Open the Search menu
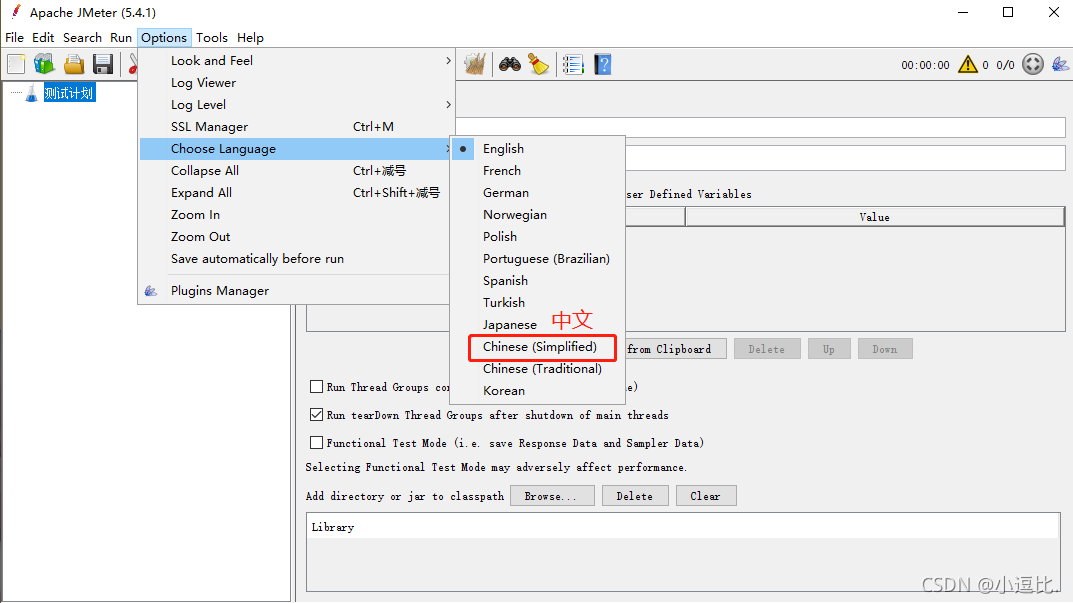 point(82,38)
